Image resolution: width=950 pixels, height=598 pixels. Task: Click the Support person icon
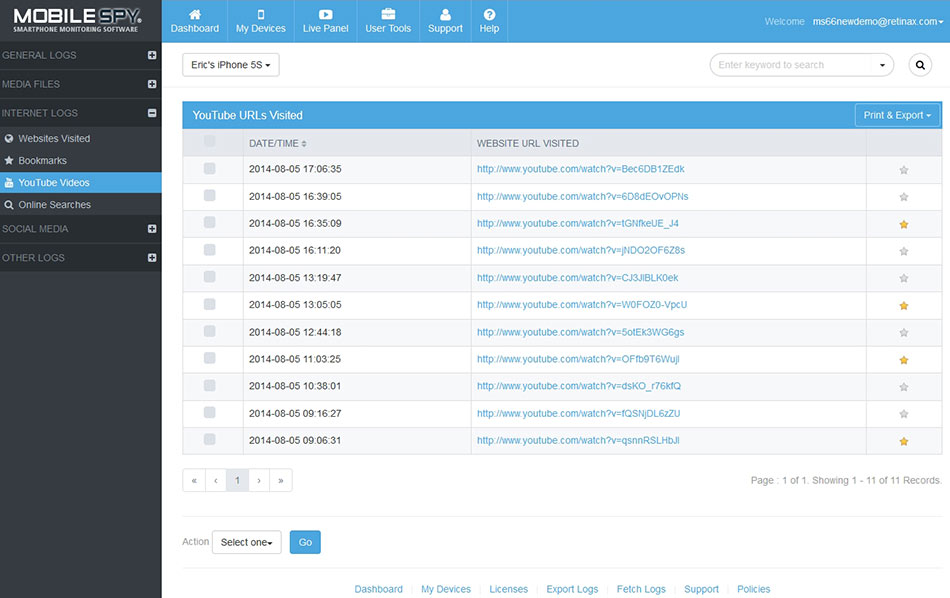tap(445, 15)
